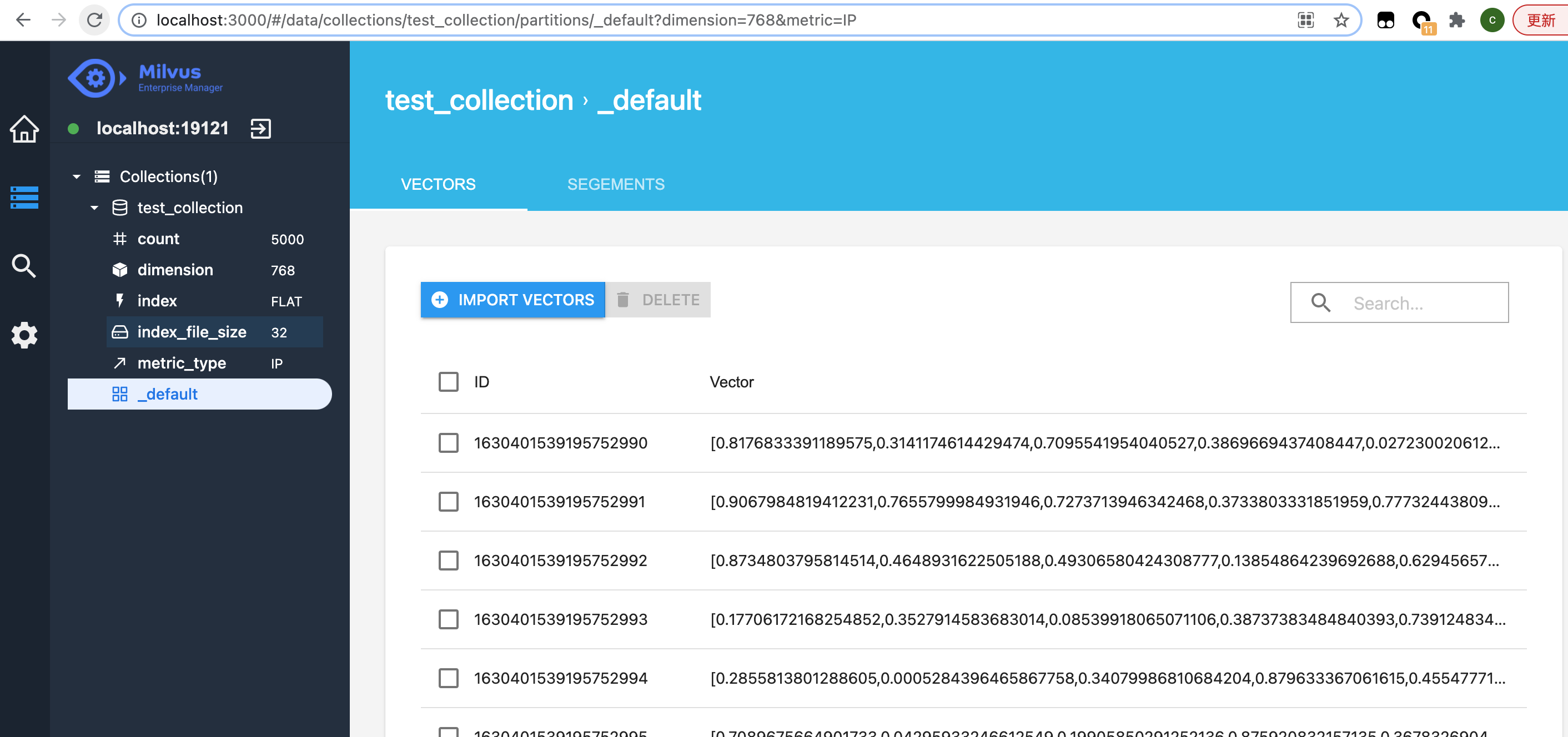Check the row 1630401539195752993
Image resolution: width=1568 pixels, height=737 pixels.
point(449,619)
